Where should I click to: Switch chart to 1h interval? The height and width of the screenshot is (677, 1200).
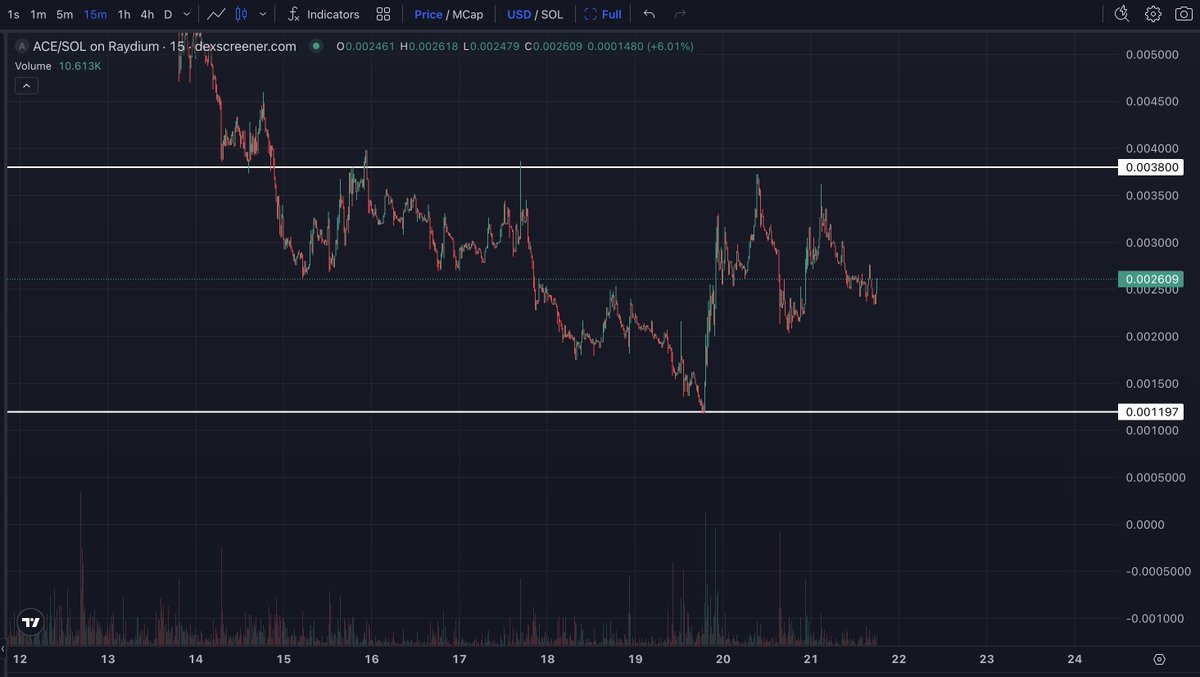(124, 14)
